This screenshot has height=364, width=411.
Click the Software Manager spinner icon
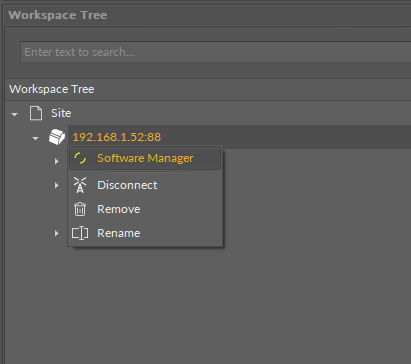[80, 158]
